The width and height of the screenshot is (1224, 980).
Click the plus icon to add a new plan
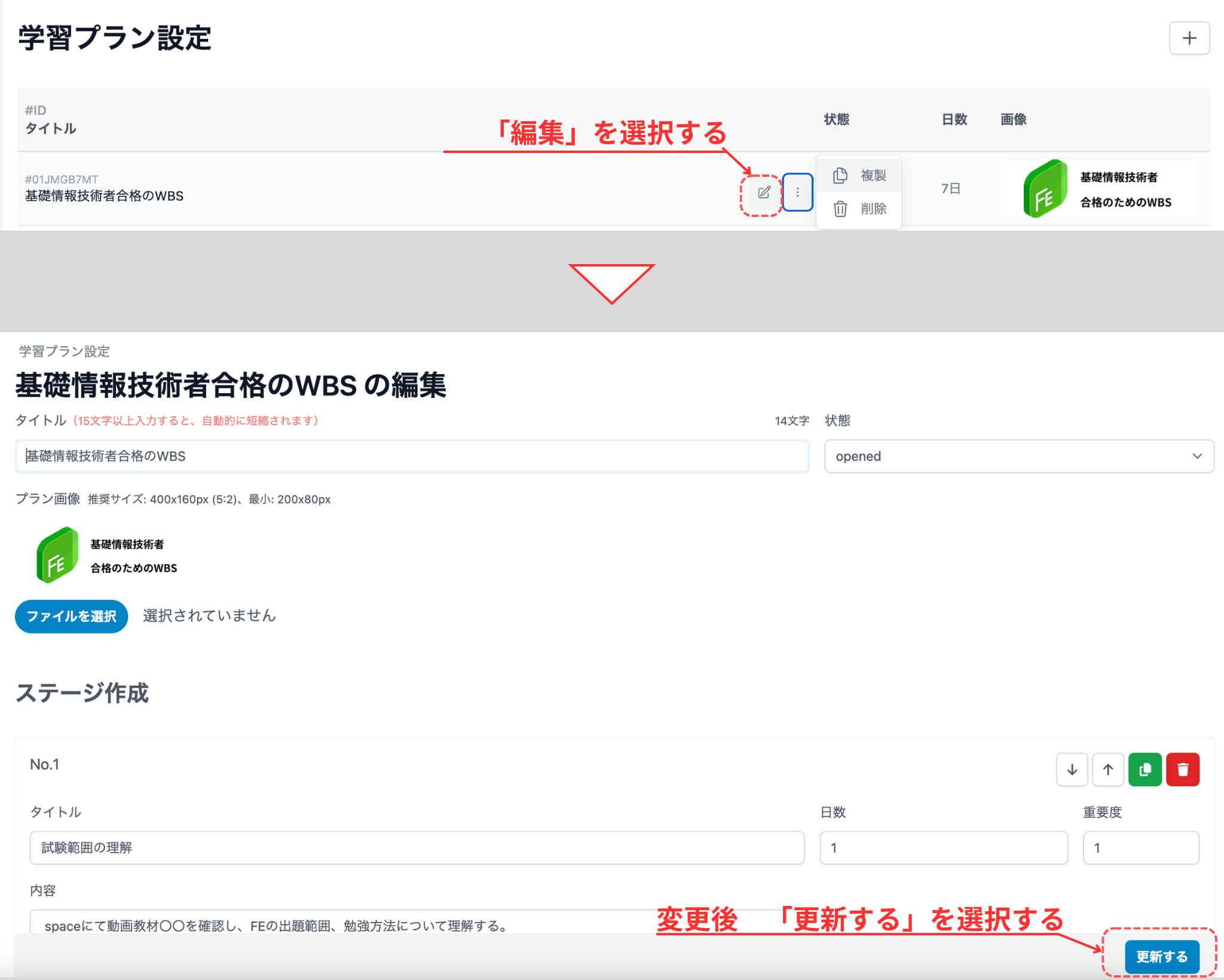coord(1189,38)
